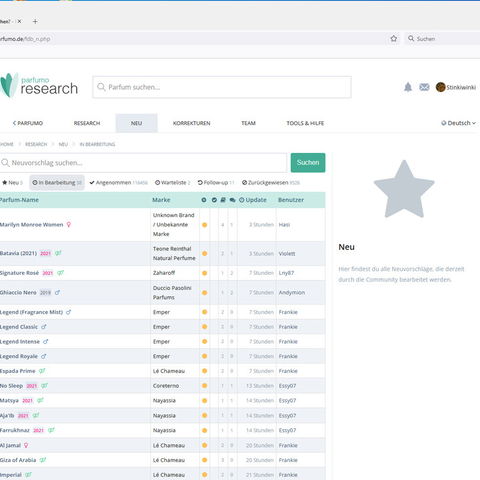Open the TOOLS & HILFE menu

click(x=305, y=123)
